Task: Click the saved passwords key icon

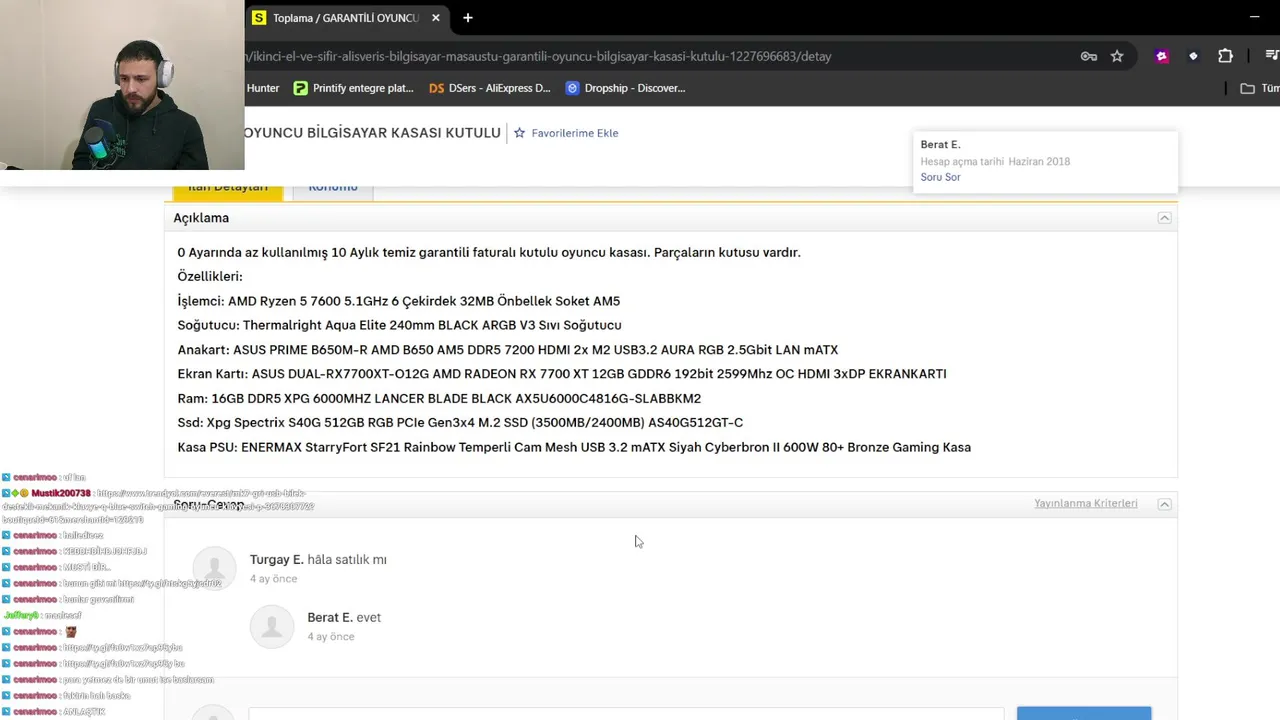Action: click(x=1089, y=56)
